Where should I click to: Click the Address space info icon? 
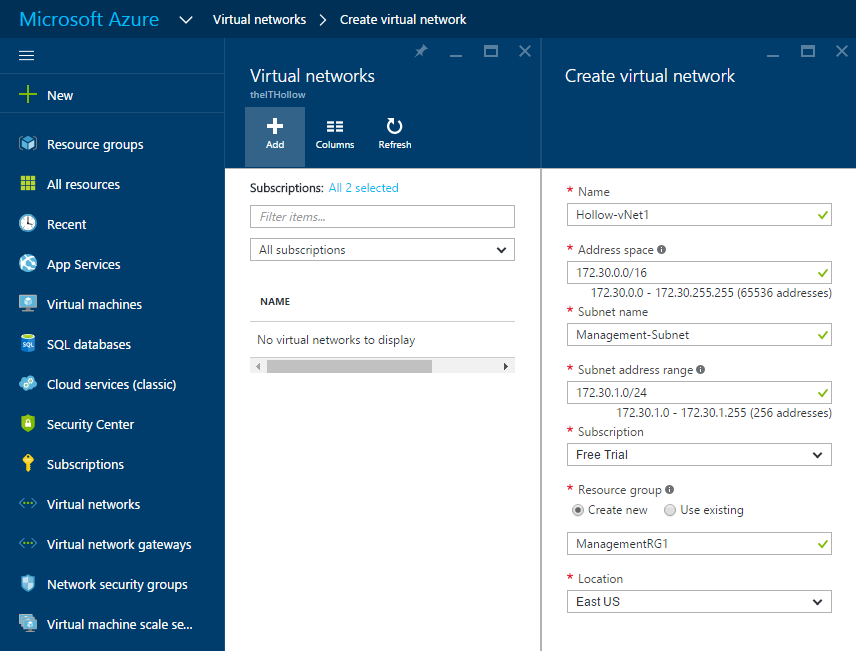point(662,250)
